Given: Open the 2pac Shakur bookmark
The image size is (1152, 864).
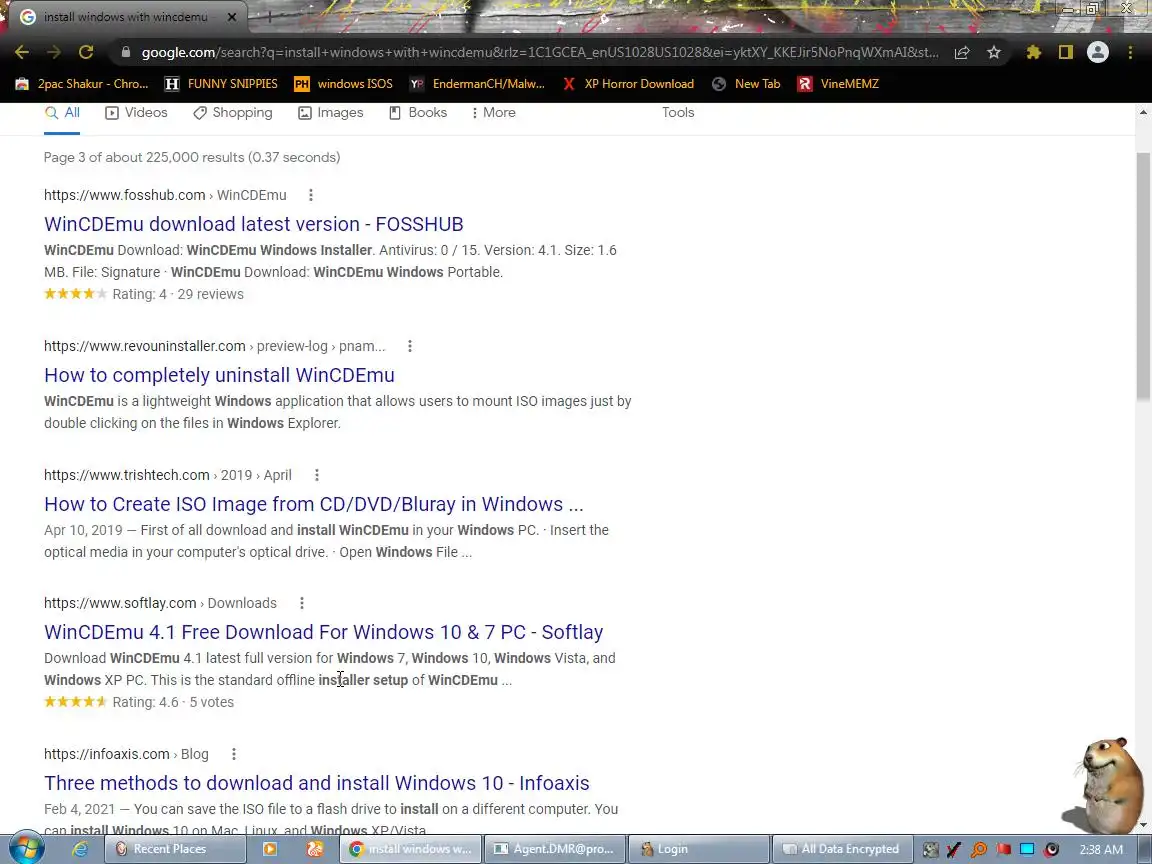Looking at the screenshot, I should [x=82, y=84].
